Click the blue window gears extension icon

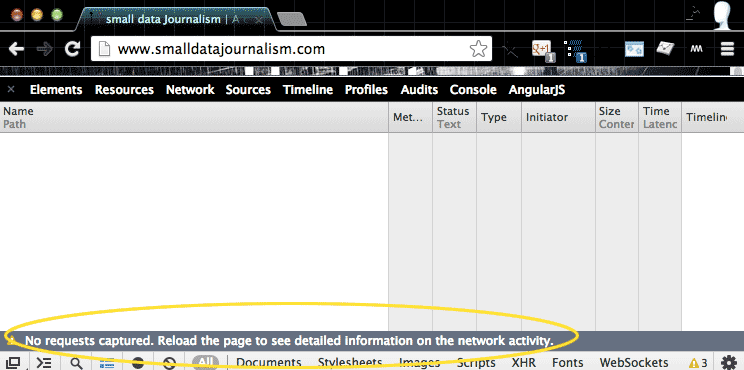pyautogui.click(x=634, y=49)
